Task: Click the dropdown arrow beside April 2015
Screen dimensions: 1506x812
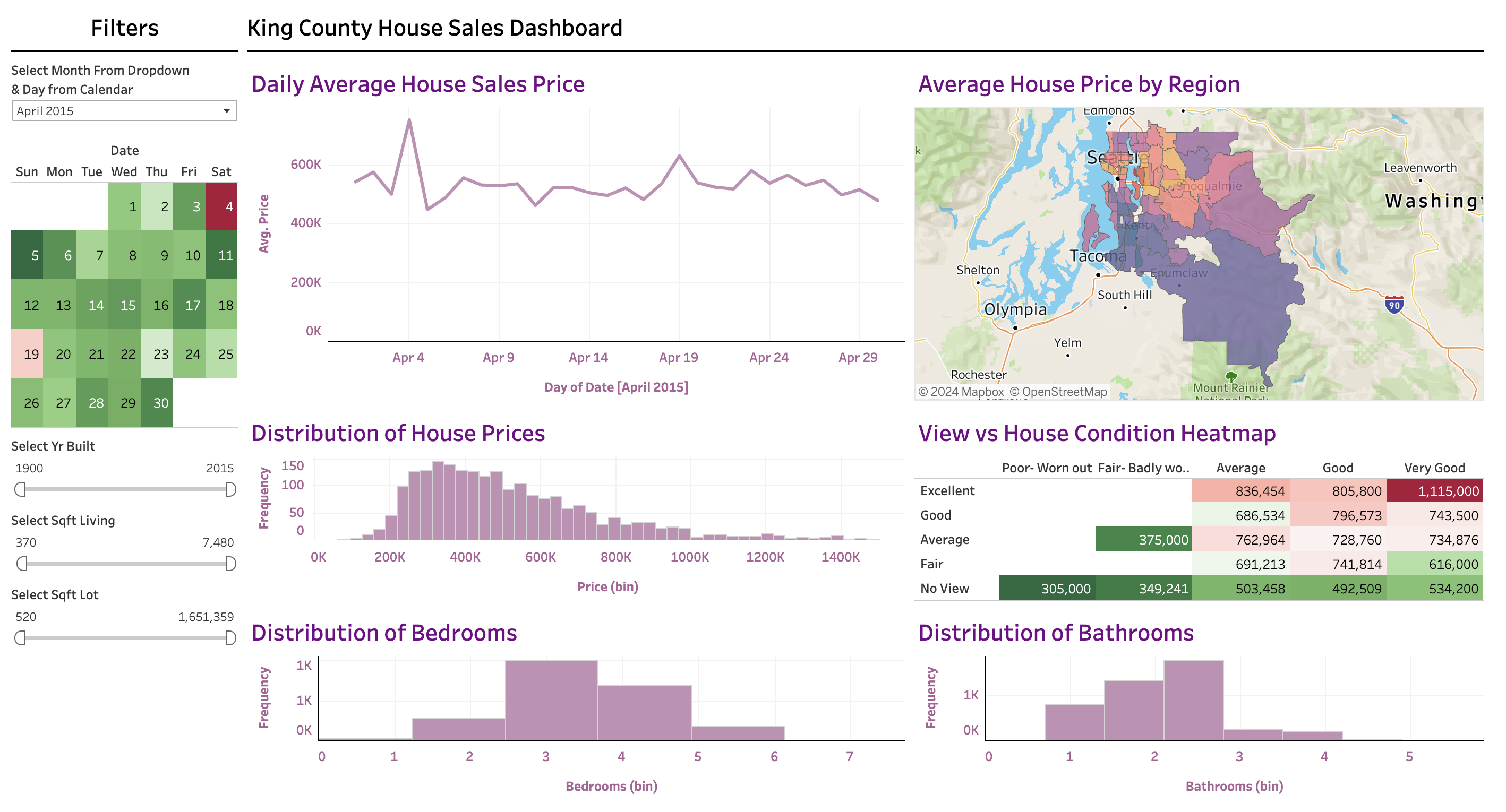Action: point(226,111)
